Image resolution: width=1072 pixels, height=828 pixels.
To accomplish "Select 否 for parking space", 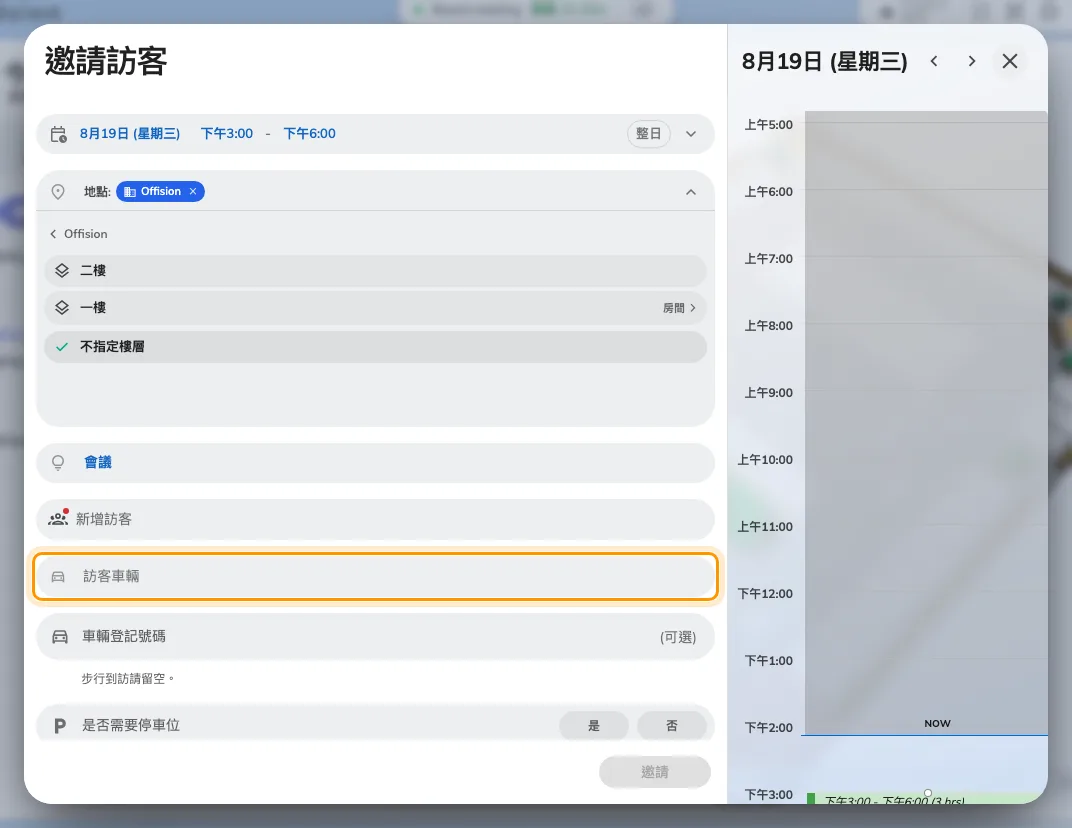I will coord(671,725).
